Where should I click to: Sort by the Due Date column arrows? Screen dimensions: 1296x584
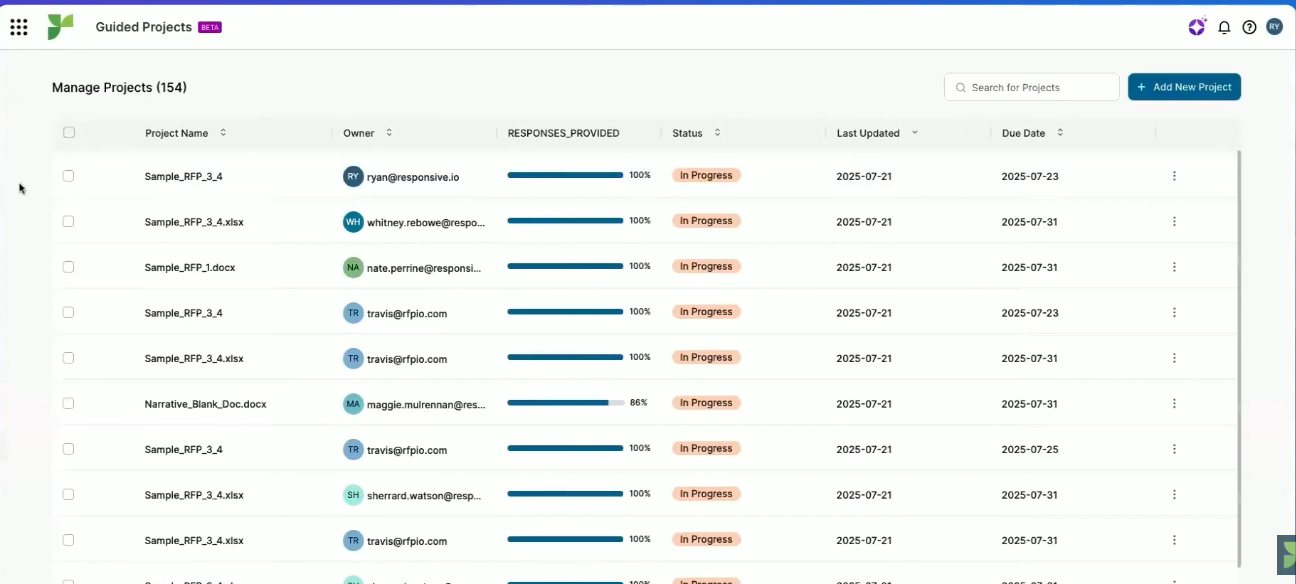1060,133
